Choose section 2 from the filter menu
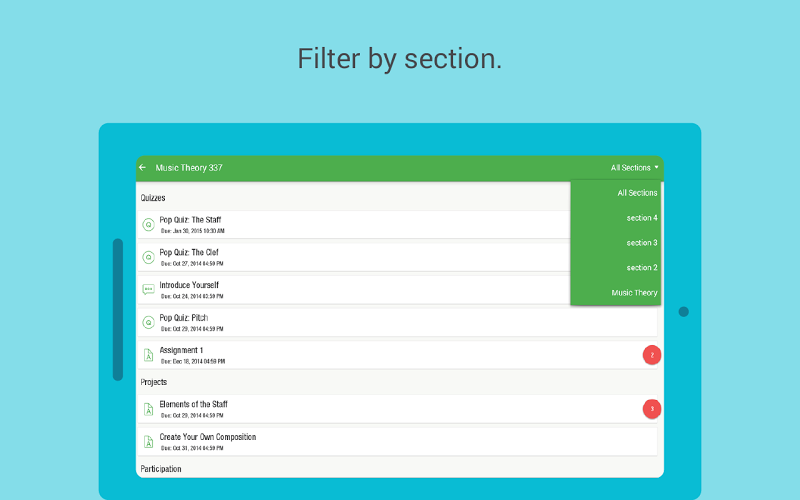 click(x=641, y=268)
